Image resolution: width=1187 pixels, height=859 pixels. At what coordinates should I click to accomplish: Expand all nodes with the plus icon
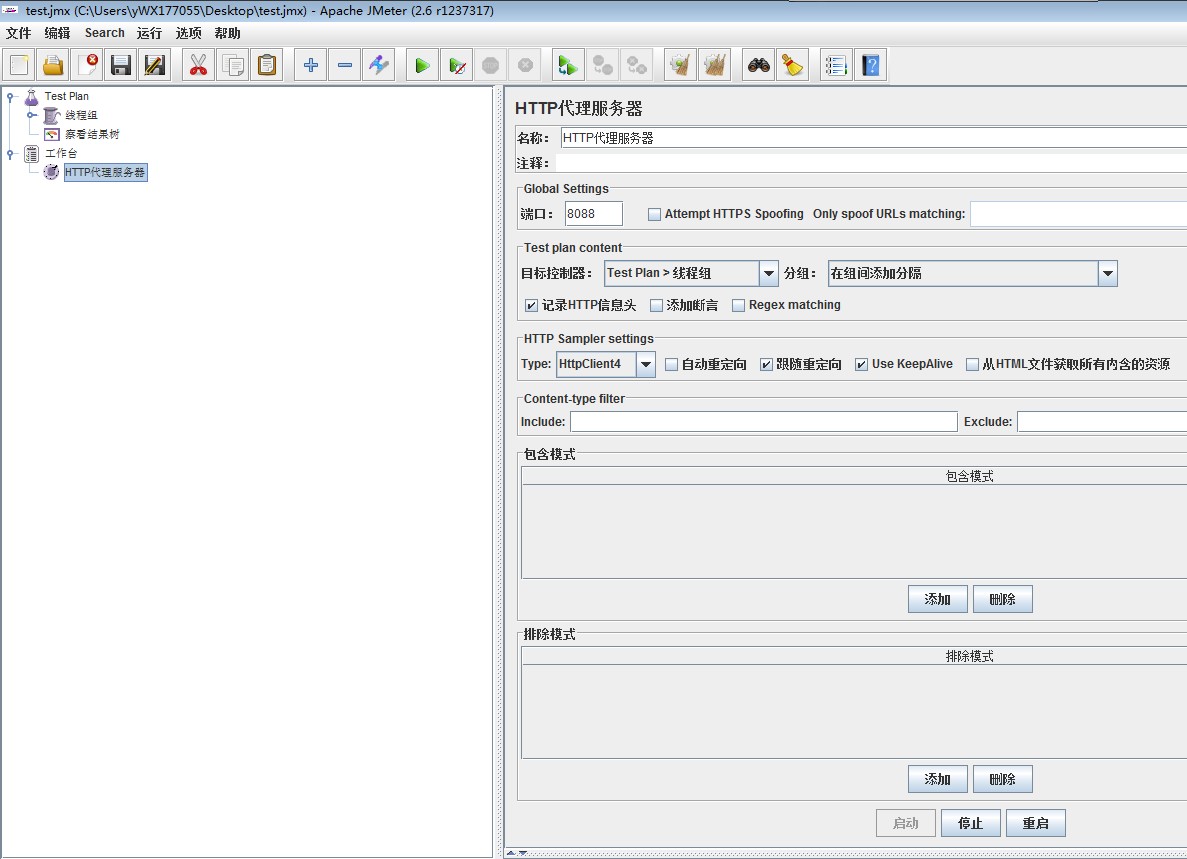point(310,65)
